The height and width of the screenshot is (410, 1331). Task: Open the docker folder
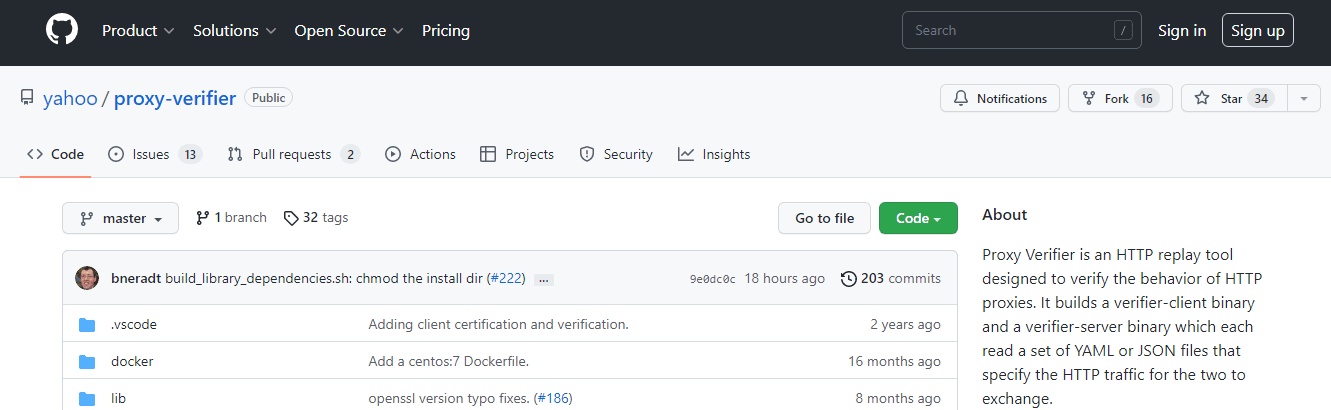point(132,361)
